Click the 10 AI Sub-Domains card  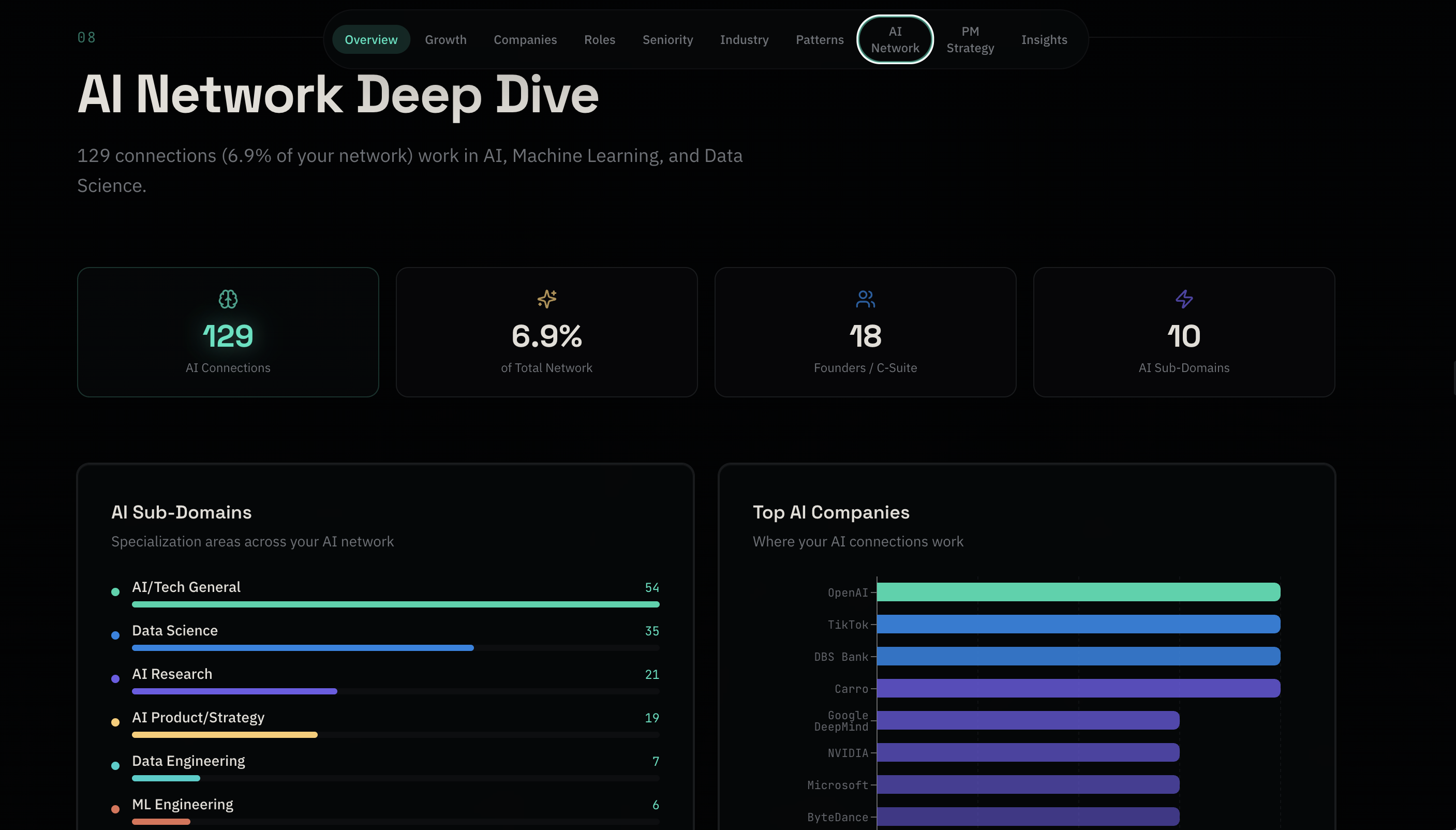pos(1184,332)
